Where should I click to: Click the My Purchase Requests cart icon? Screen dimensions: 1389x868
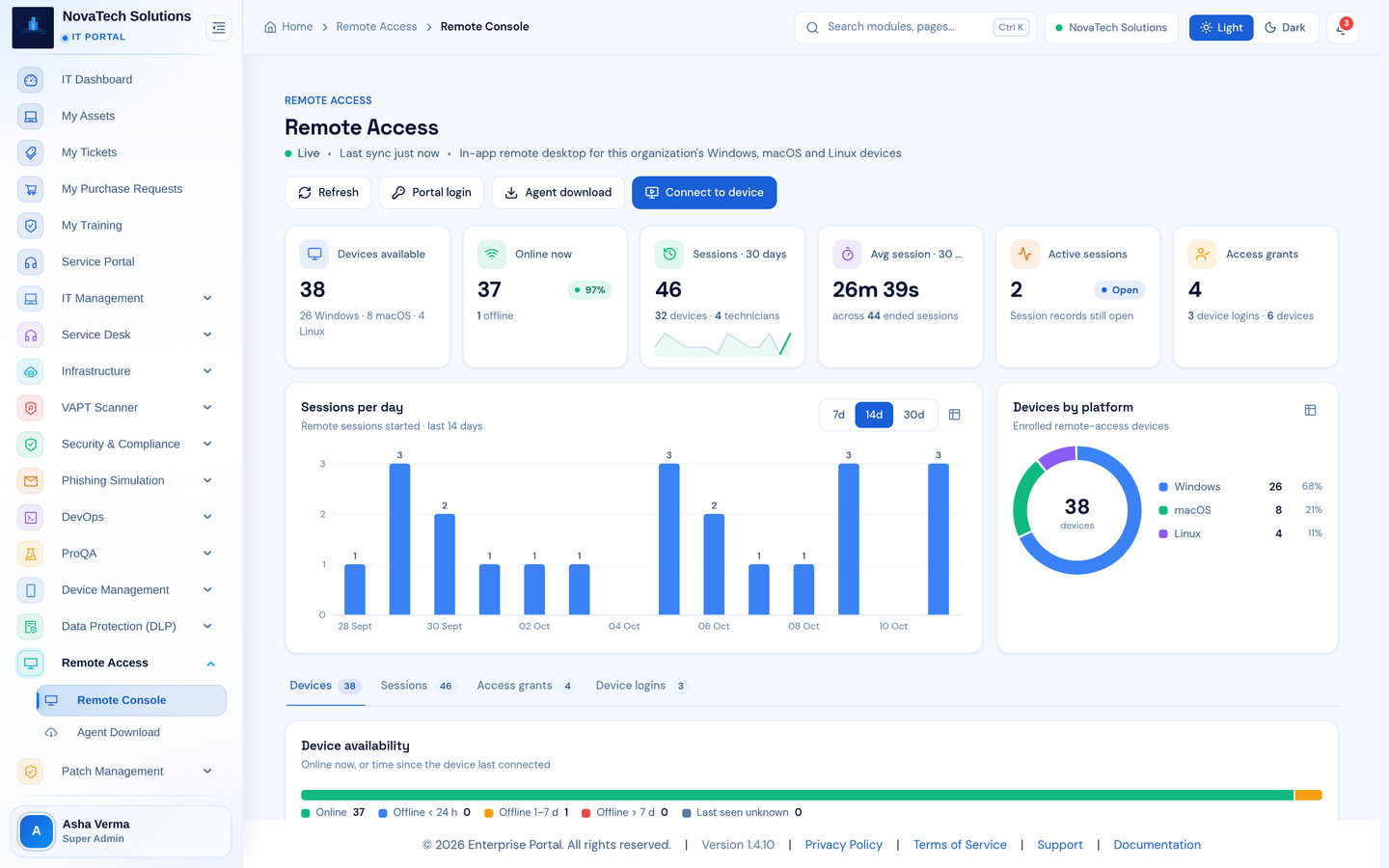pyautogui.click(x=31, y=189)
